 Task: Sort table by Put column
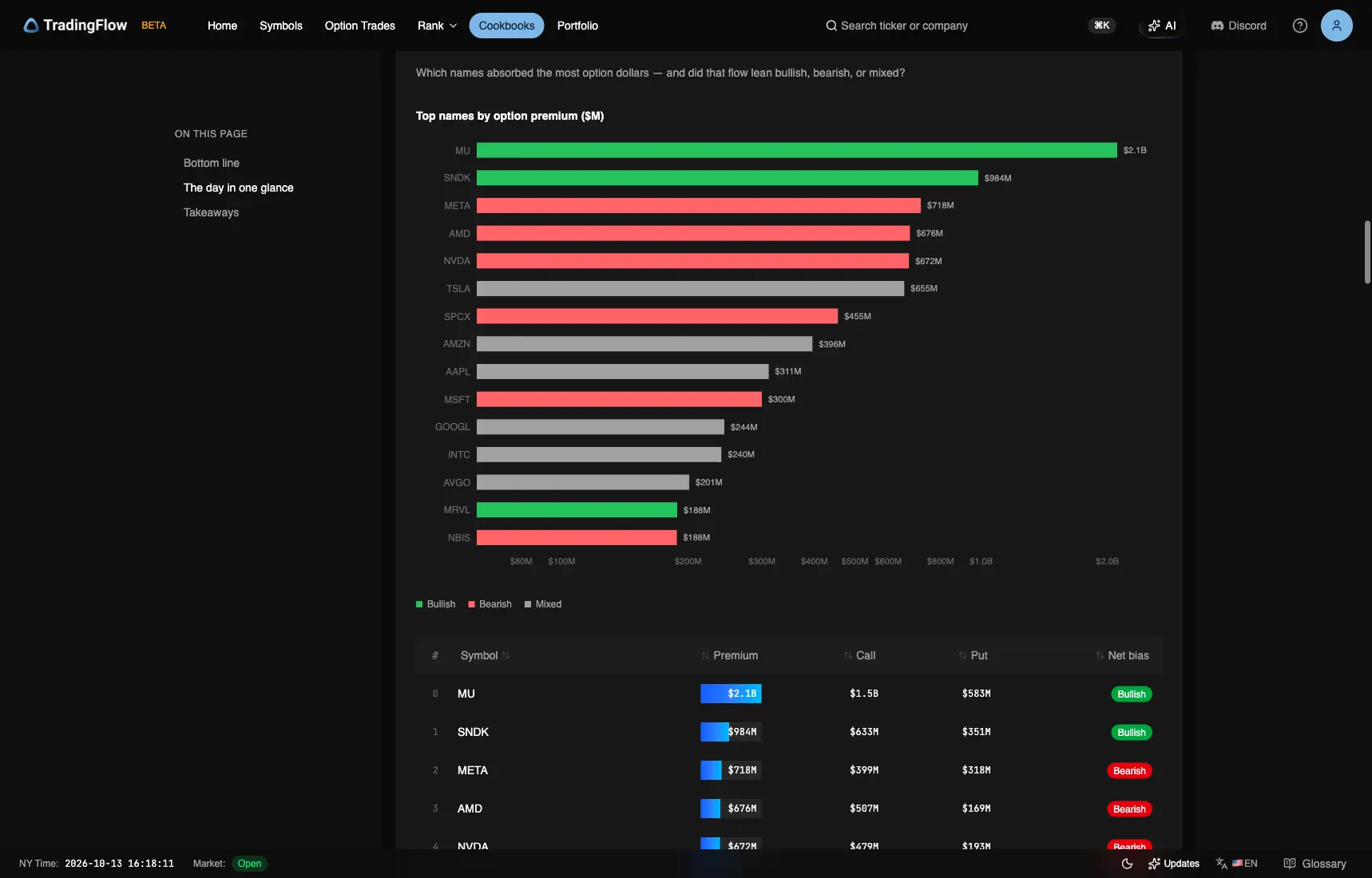(973, 655)
